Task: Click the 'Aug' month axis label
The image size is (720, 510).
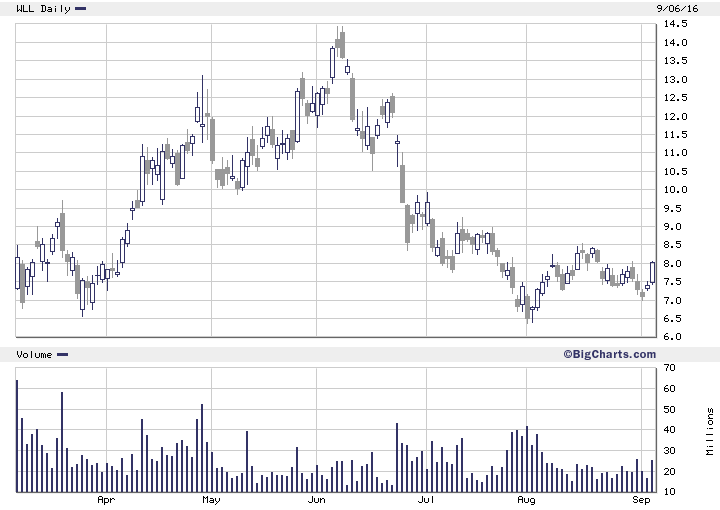Action: click(x=526, y=499)
